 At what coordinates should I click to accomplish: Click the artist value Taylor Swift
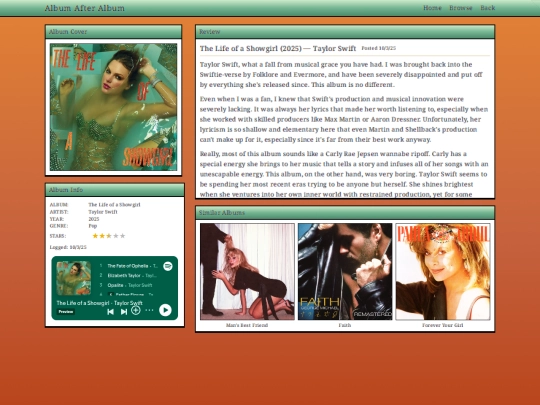103,212
